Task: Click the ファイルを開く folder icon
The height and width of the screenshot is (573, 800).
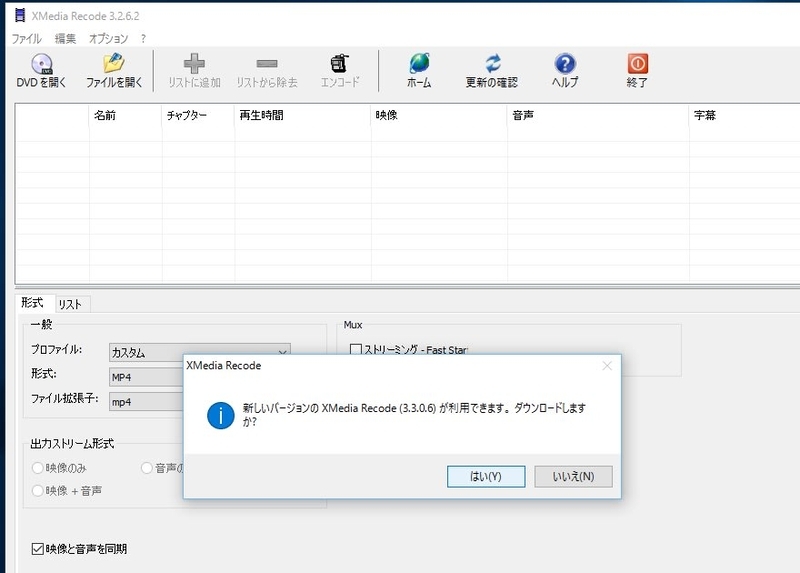Action: tap(114, 64)
